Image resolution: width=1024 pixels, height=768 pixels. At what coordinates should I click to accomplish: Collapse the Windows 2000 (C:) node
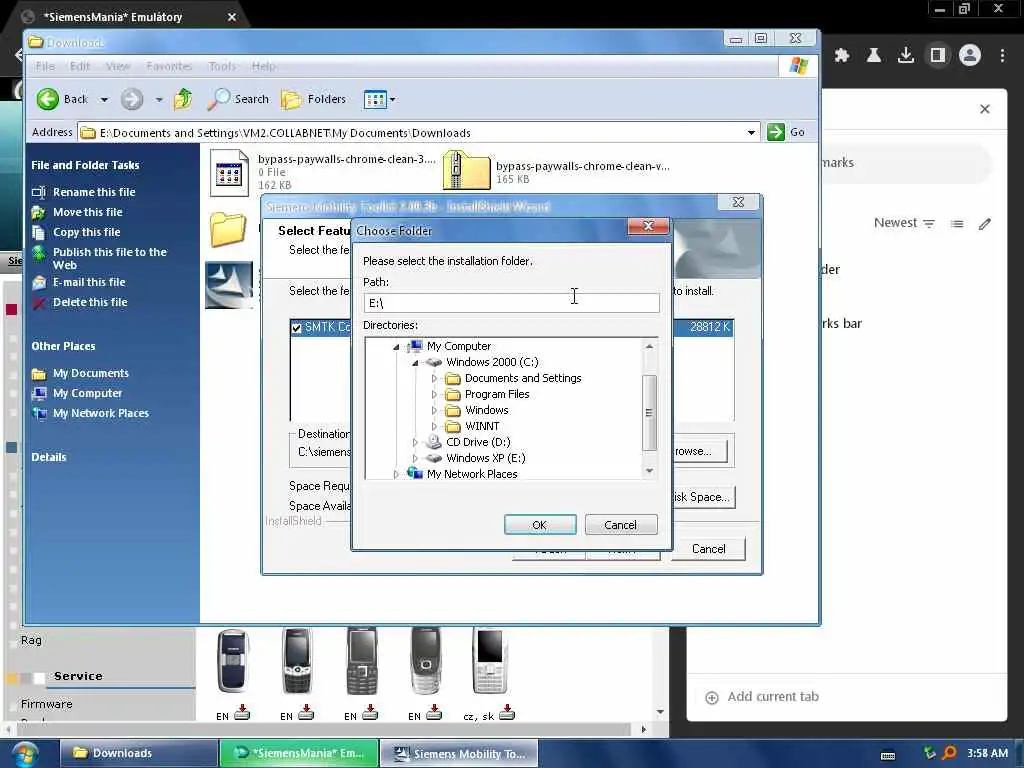[x=415, y=362]
